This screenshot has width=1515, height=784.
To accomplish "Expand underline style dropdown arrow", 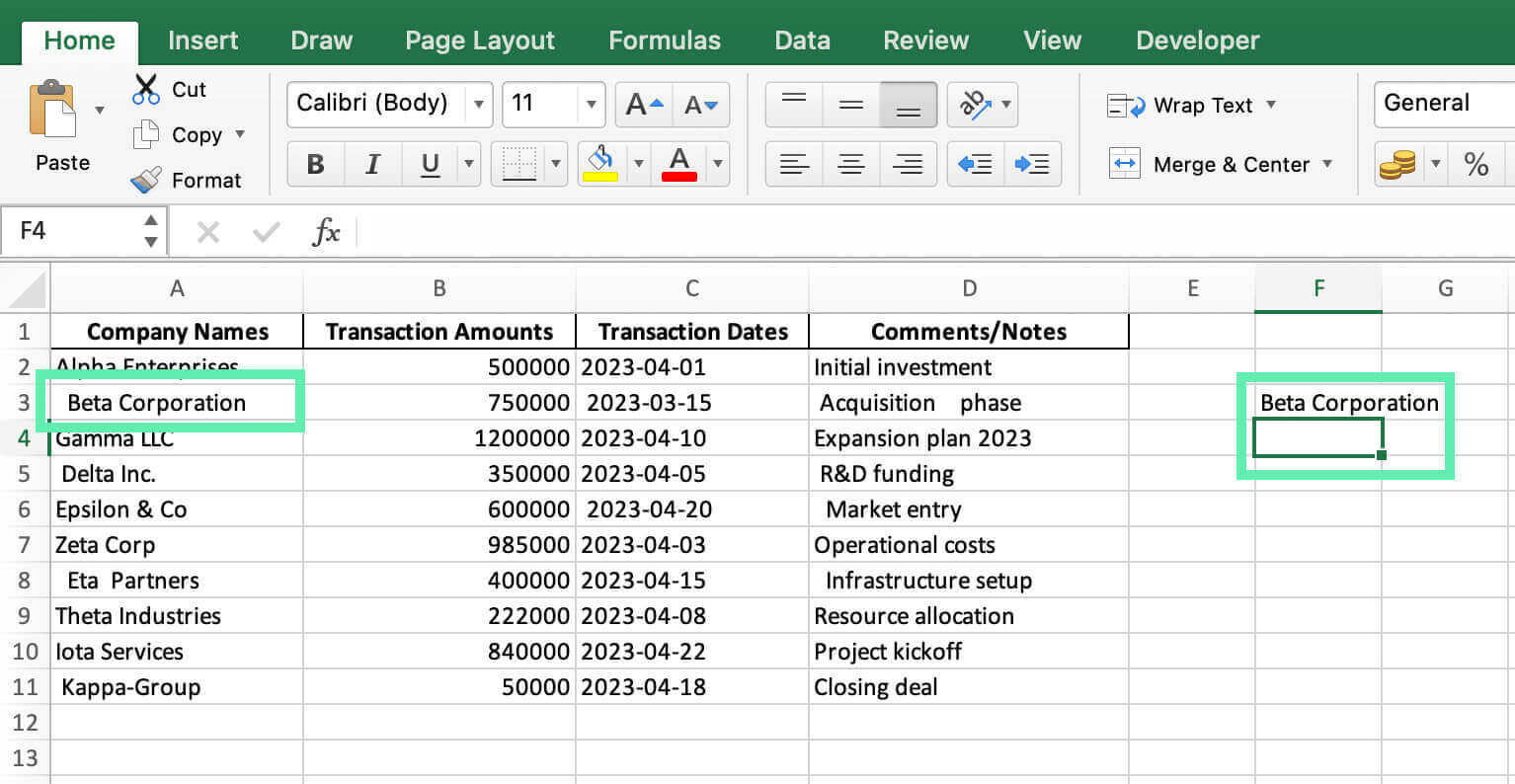I will 469,164.
